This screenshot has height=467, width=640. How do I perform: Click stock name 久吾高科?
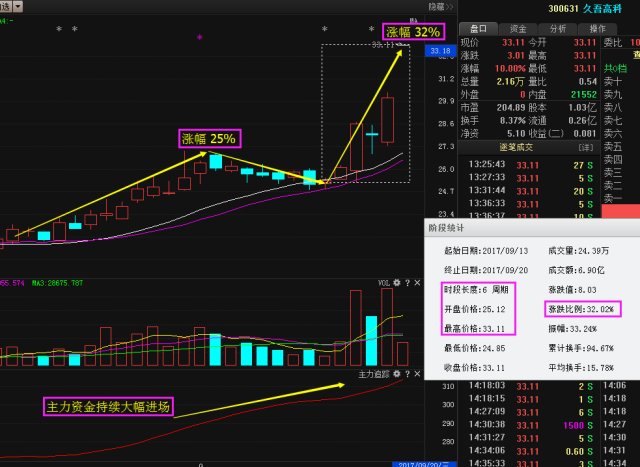602,9
